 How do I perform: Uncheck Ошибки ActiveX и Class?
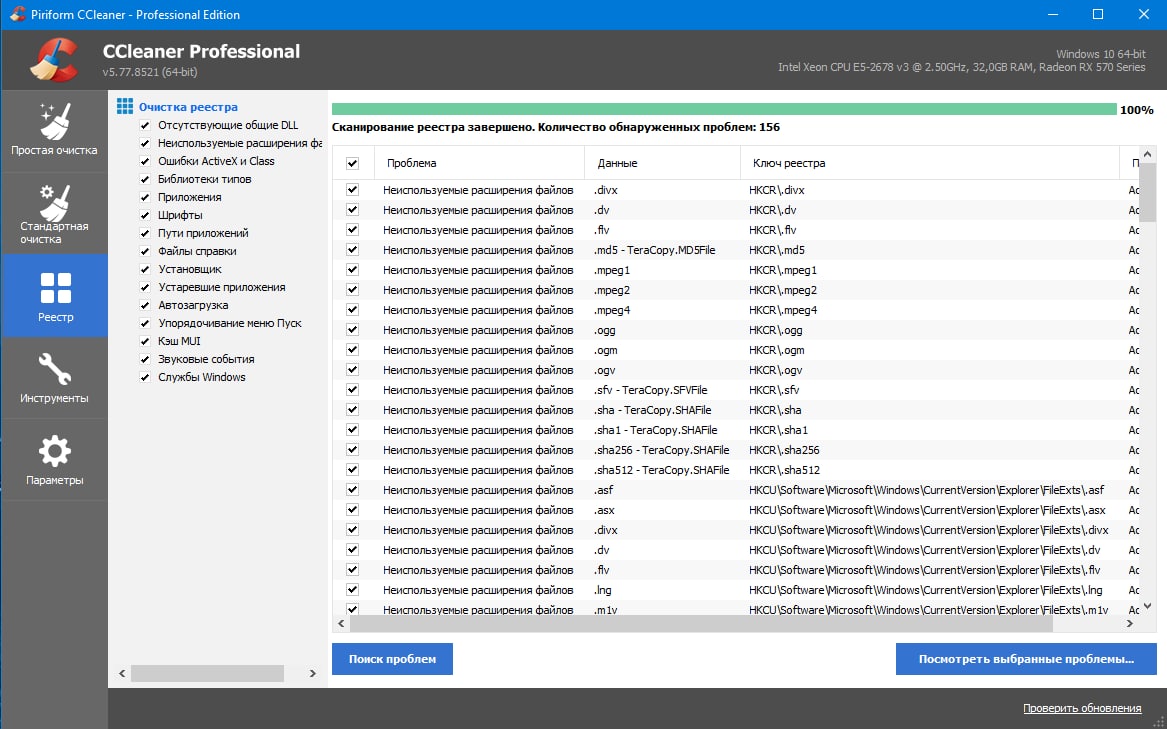click(x=145, y=161)
